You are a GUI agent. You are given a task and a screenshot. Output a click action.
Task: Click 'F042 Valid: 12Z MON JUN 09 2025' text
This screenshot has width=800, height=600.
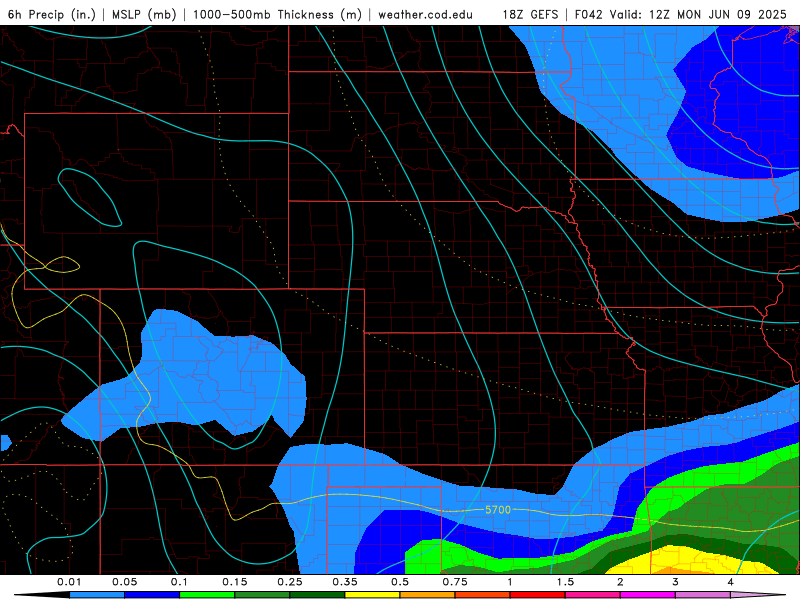click(681, 14)
